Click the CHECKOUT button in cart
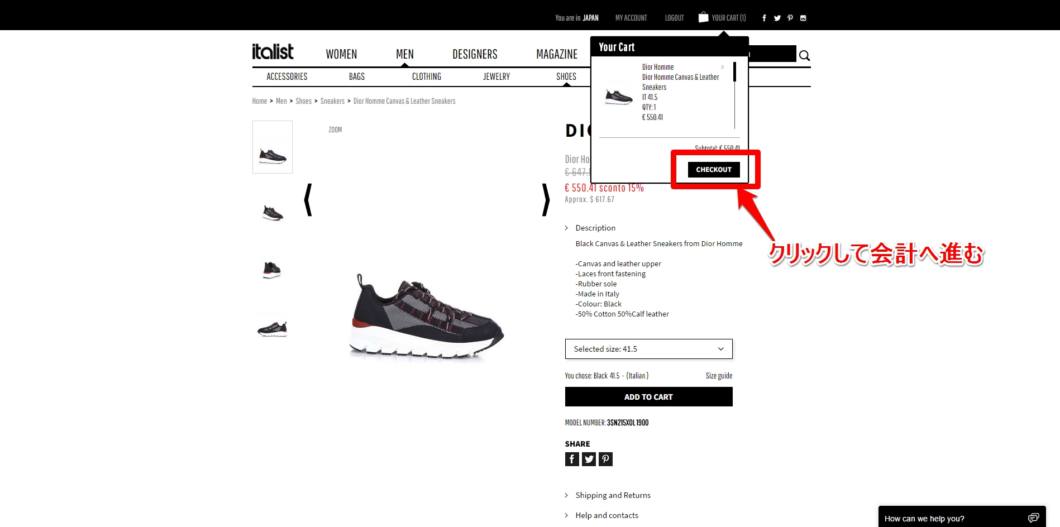 click(x=714, y=170)
